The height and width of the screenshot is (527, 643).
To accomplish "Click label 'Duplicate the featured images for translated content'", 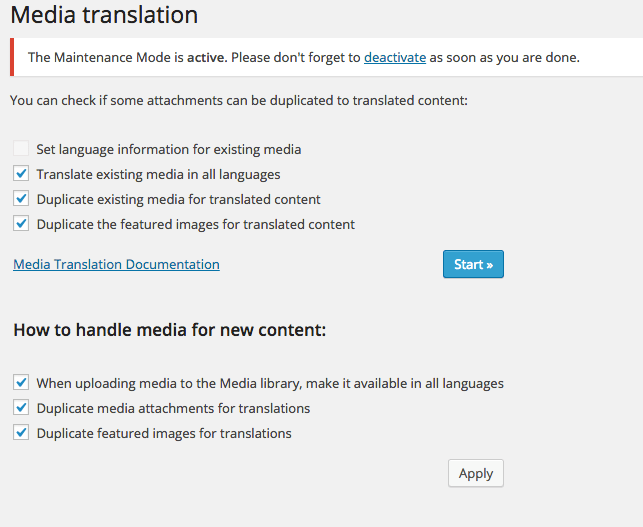I will click(x=196, y=224).
